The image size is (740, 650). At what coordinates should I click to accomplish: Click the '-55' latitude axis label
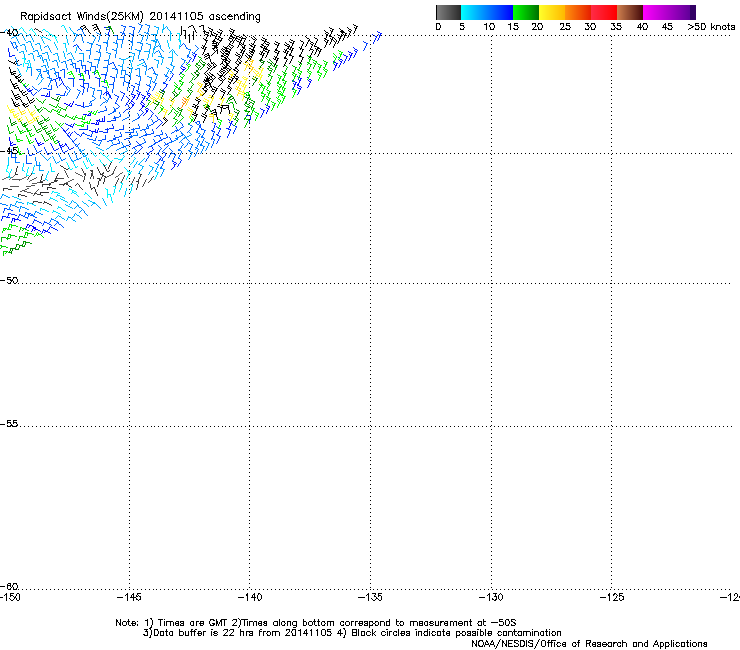pyautogui.click(x=9, y=423)
